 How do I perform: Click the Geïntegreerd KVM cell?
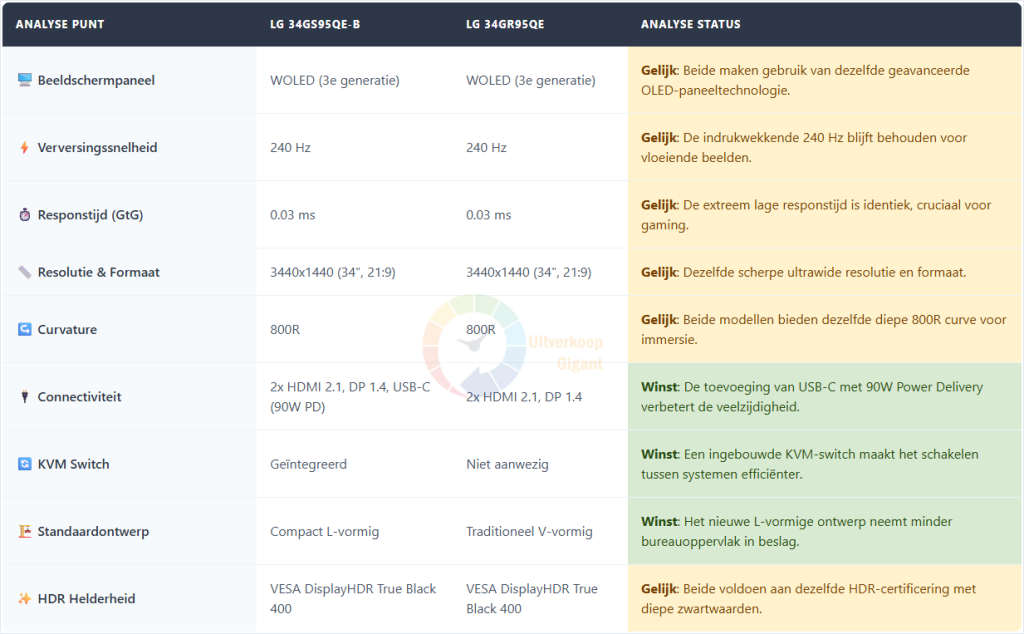[308, 464]
